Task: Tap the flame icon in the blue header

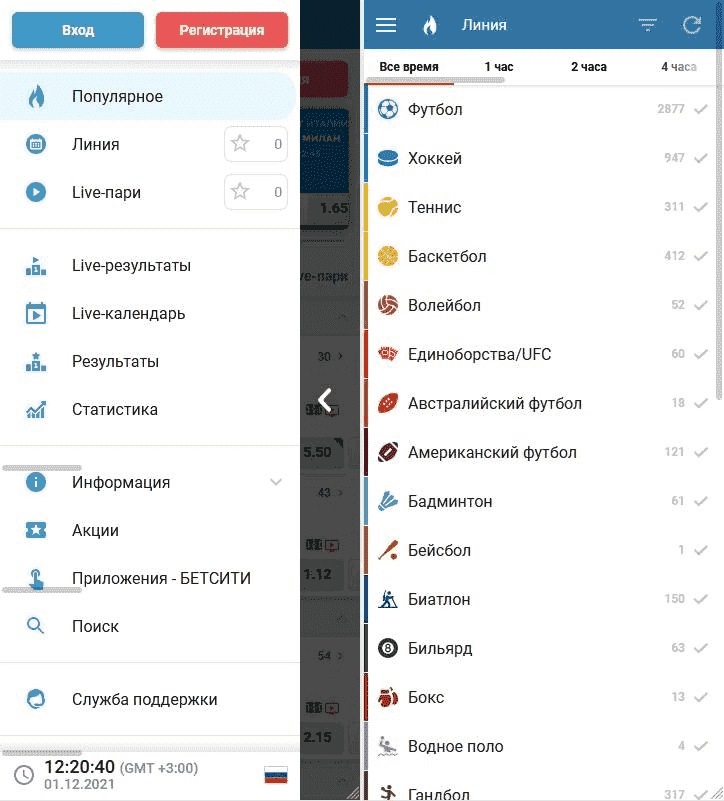Action: click(x=430, y=25)
